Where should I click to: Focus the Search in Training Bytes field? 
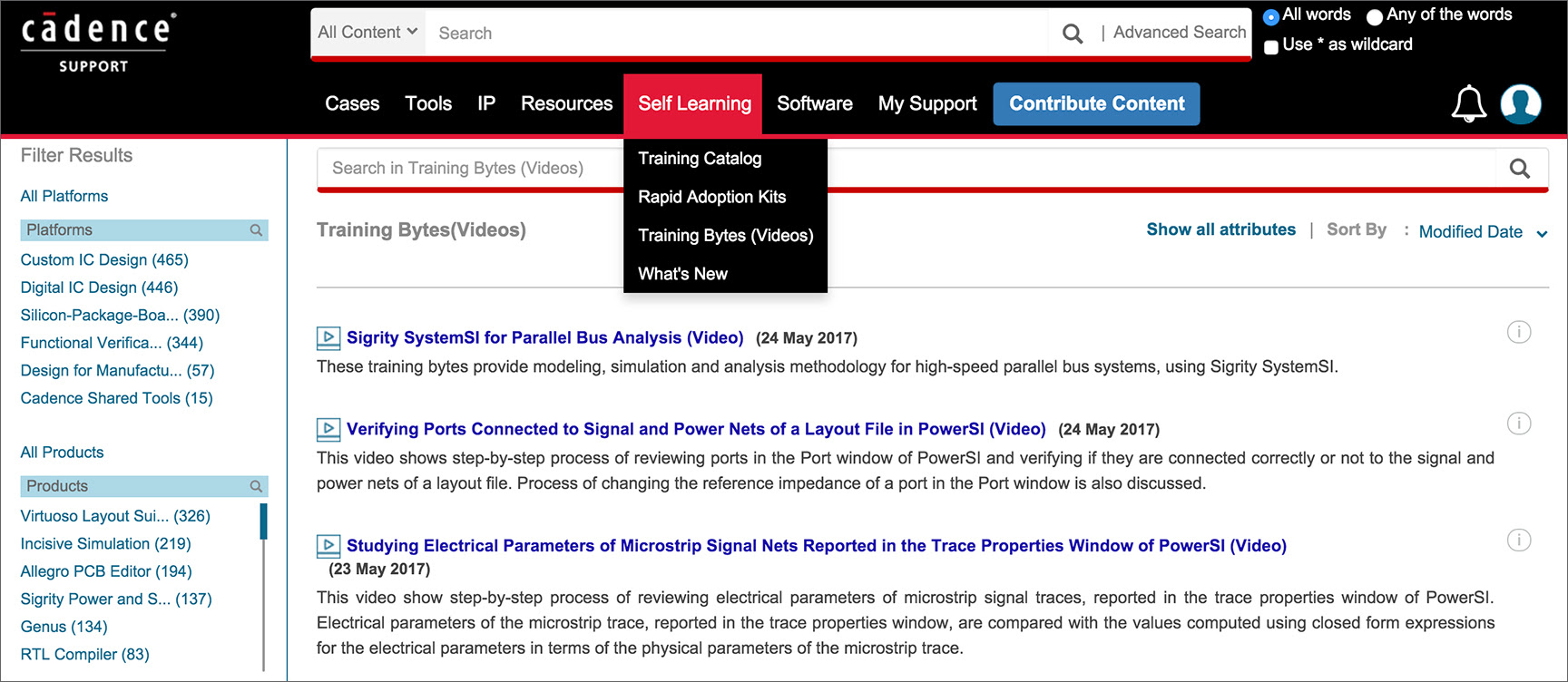point(905,168)
